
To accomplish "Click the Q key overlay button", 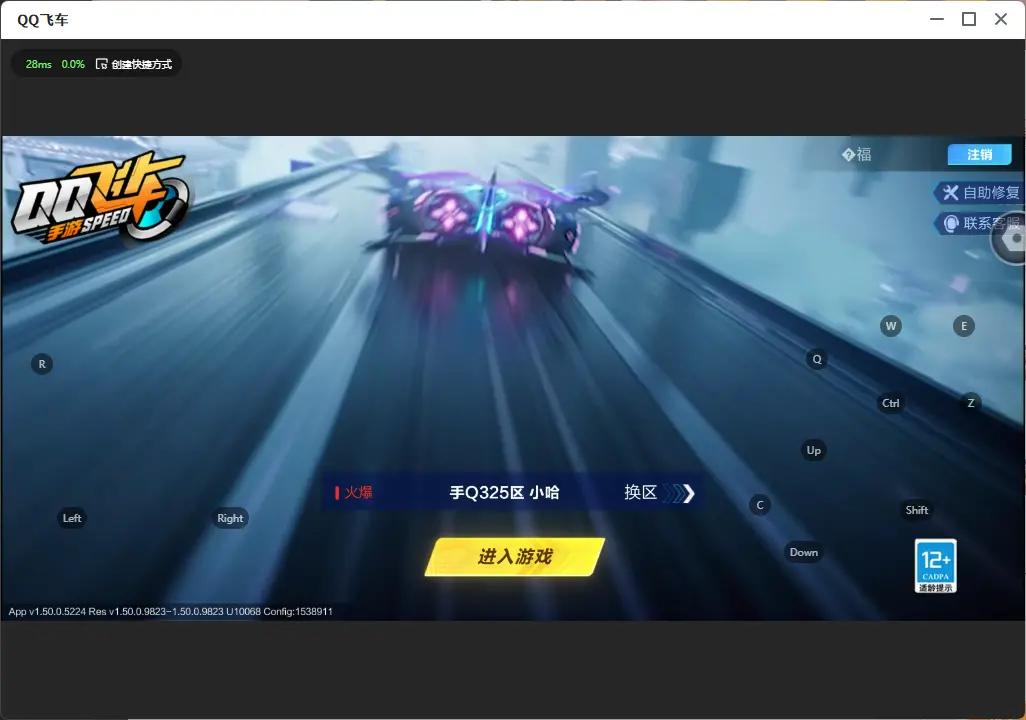I will click(817, 359).
